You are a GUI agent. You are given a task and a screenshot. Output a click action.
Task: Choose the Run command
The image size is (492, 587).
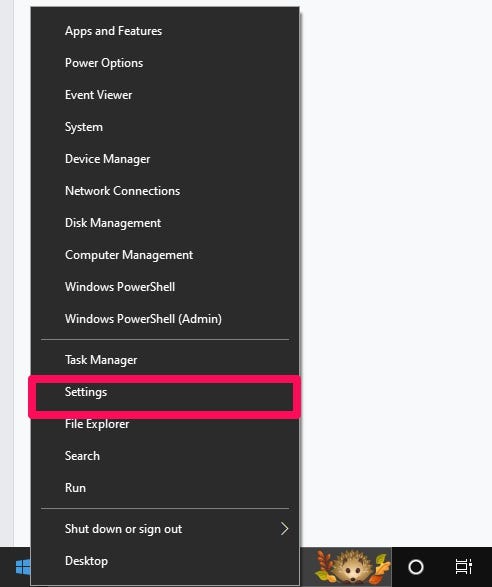click(x=165, y=488)
